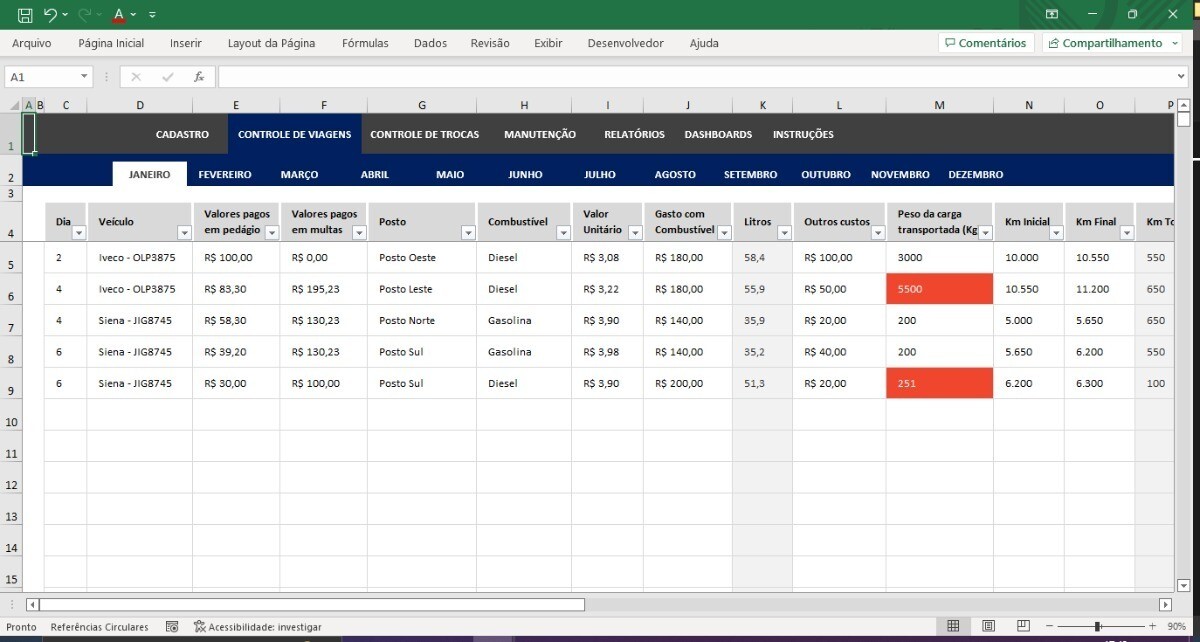Switch to Page Layout view icon

coord(988,626)
